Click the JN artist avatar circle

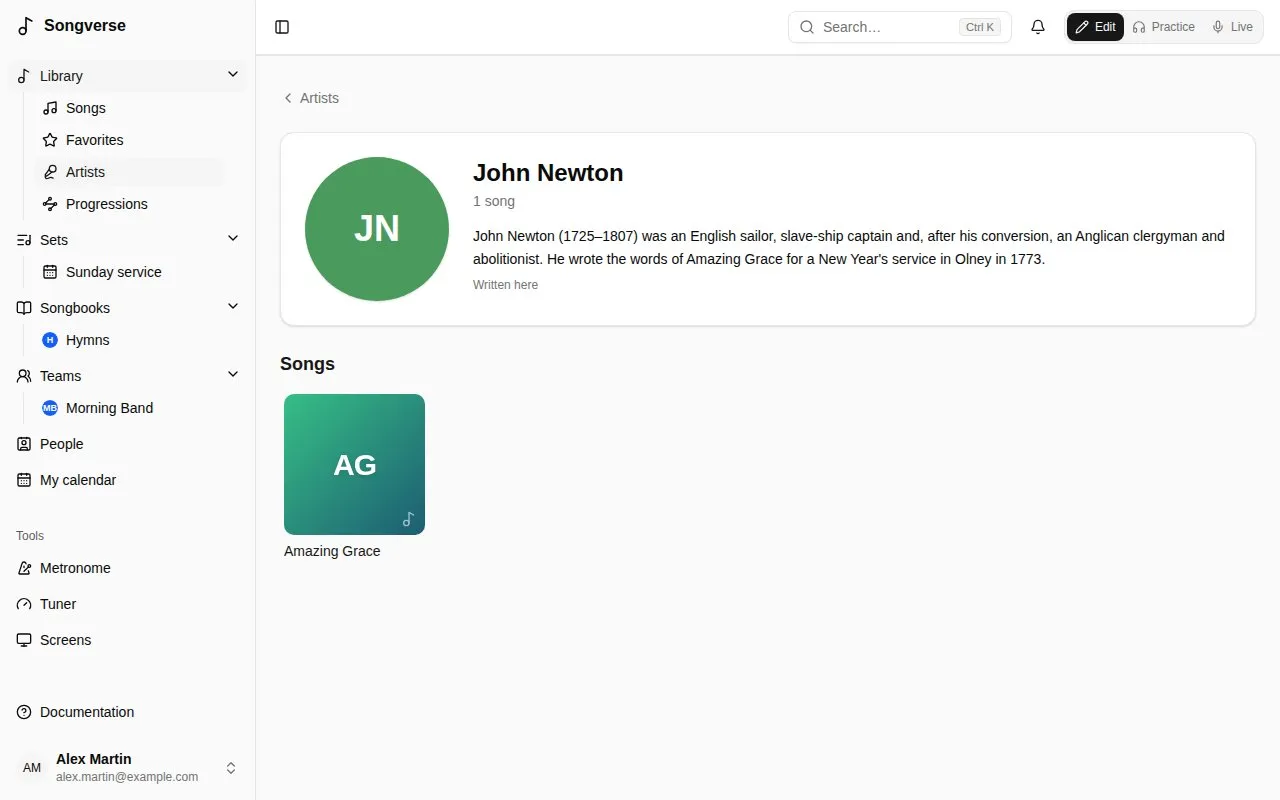(377, 229)
